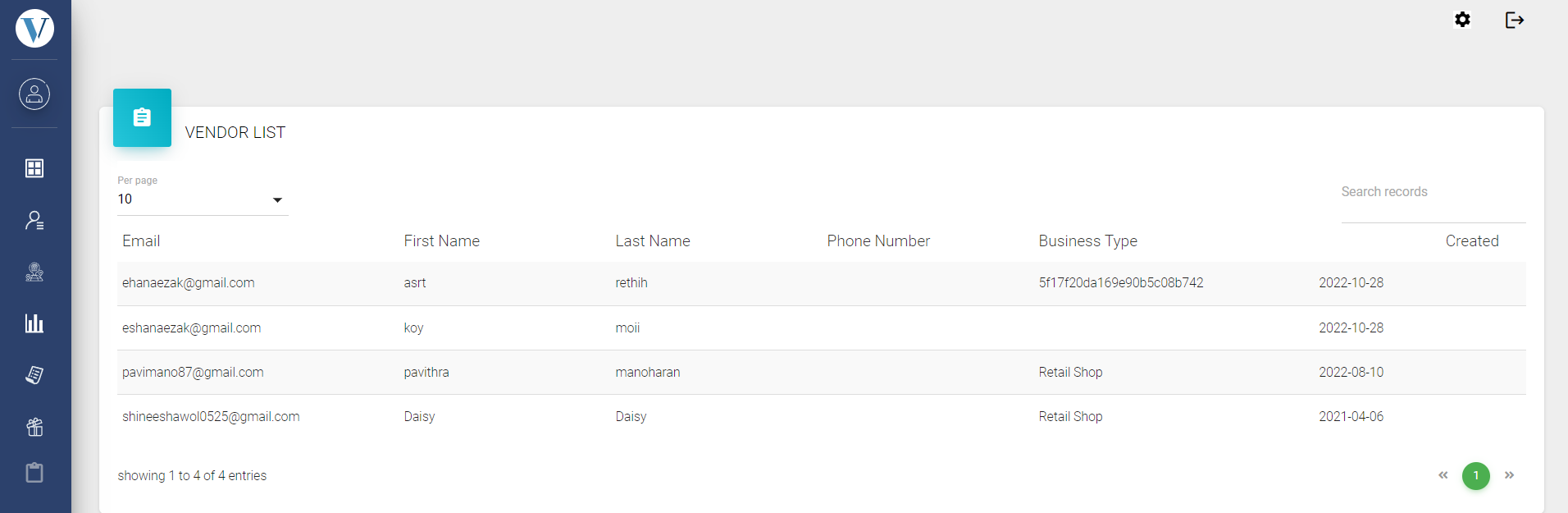Viewport: 1568px width, 513px height.
Task: Open the user list sidebar icon
Action: click(x=34, y=220)
